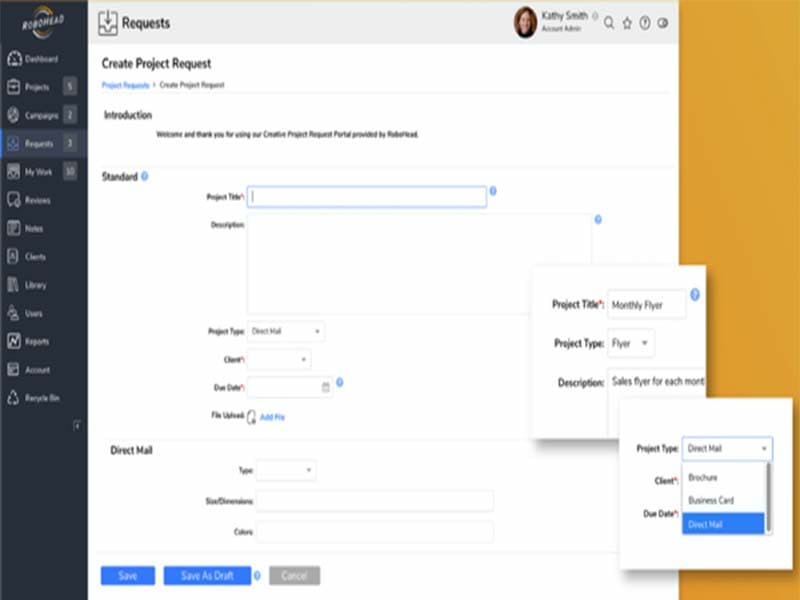Image resolution: width=800 pixels, height=600 pixels.
Task: Open the calendar picker in Due Date field
Action: (x=326, y=388)
